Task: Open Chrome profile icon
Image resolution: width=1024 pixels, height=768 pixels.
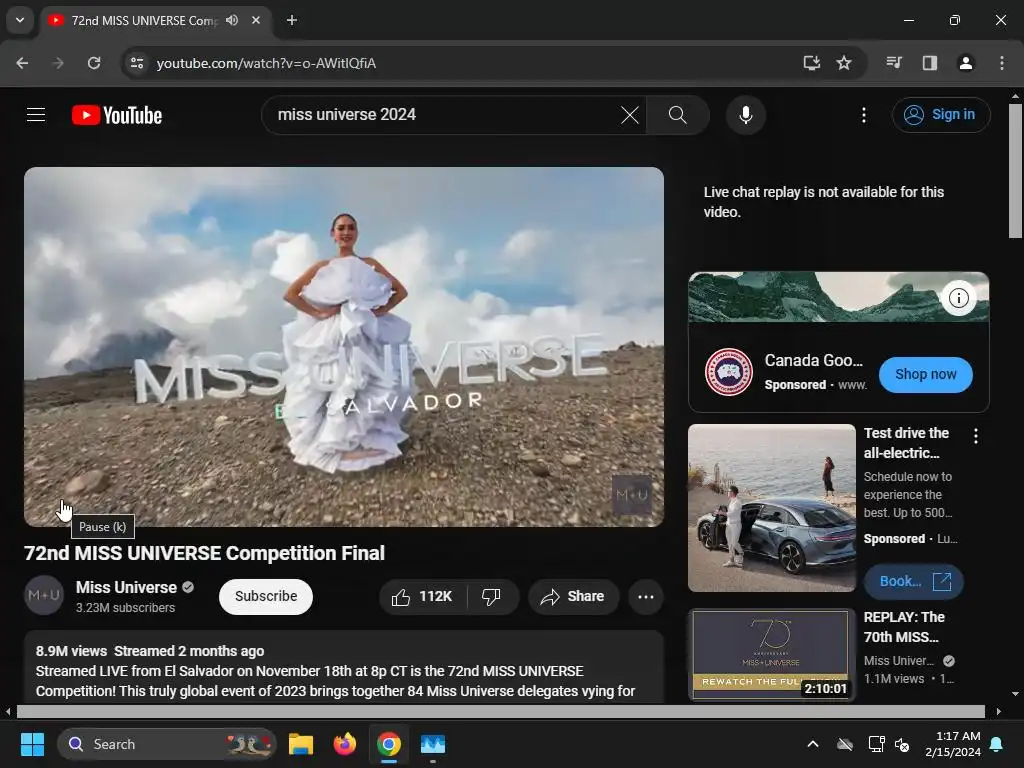Action: coord(965,63)
